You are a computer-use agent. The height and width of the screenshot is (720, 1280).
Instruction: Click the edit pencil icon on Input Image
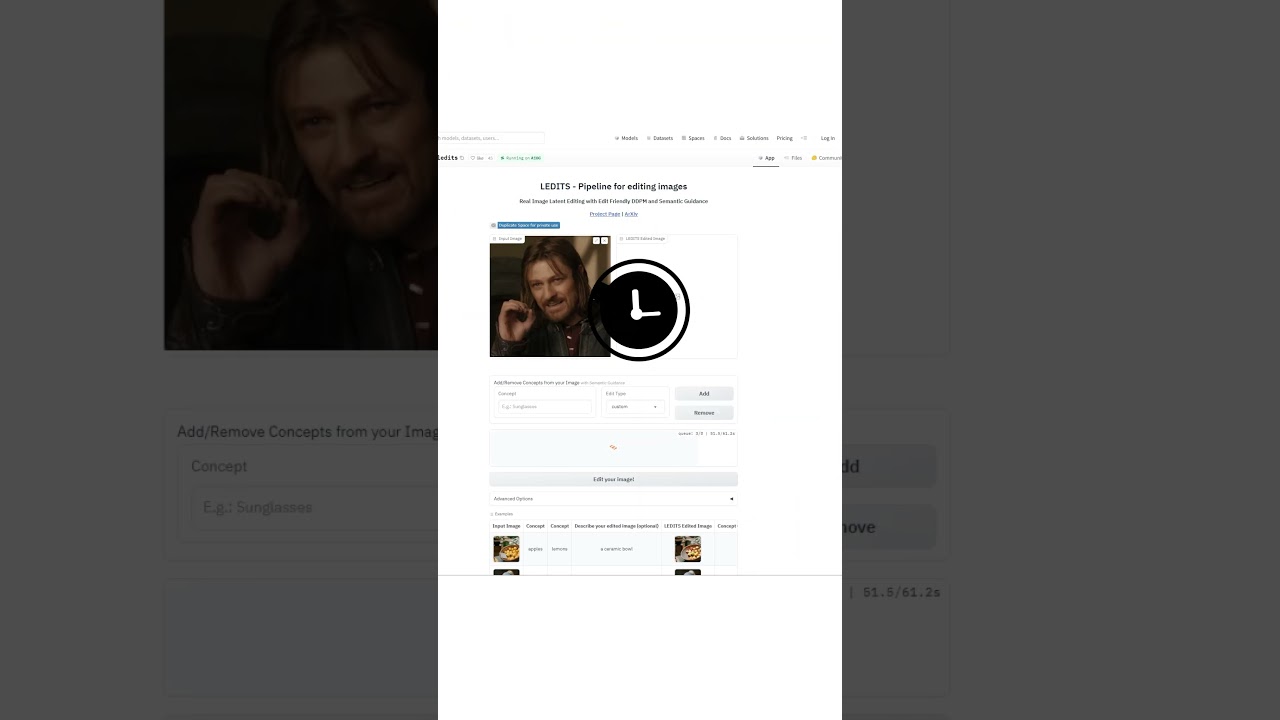596,241
